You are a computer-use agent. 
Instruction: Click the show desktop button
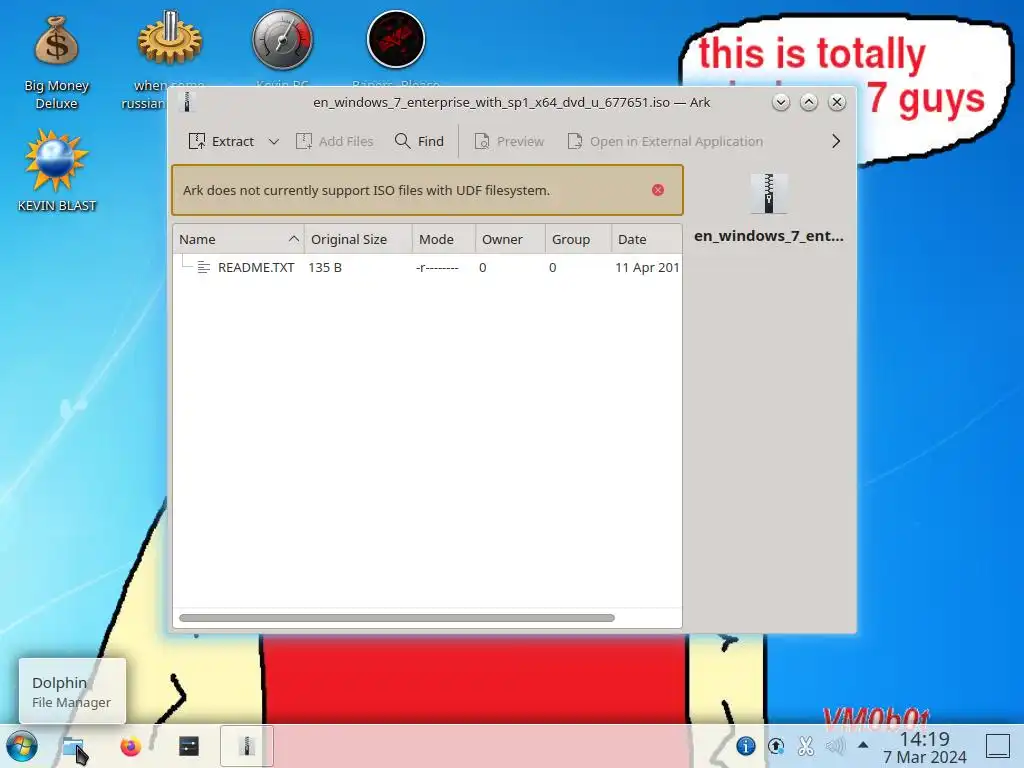click(x=998, y=746)
